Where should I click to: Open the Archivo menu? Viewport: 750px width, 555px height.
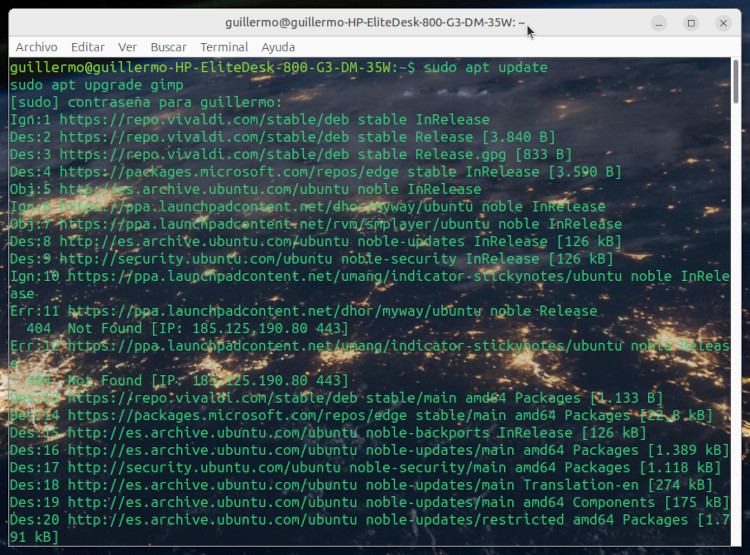pyautogui.click(x=36, y=47)
